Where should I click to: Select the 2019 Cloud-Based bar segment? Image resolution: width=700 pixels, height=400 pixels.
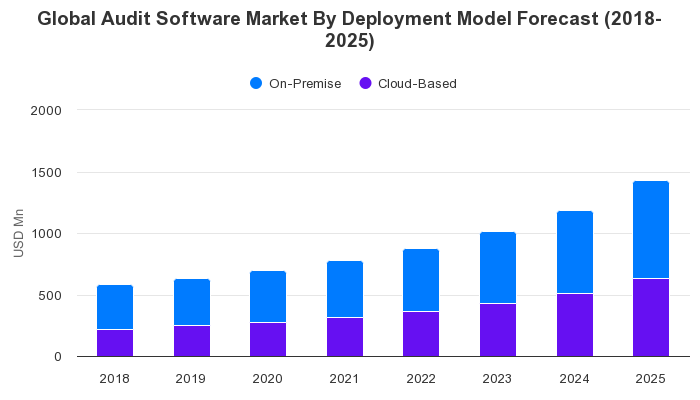coord(192,341)
